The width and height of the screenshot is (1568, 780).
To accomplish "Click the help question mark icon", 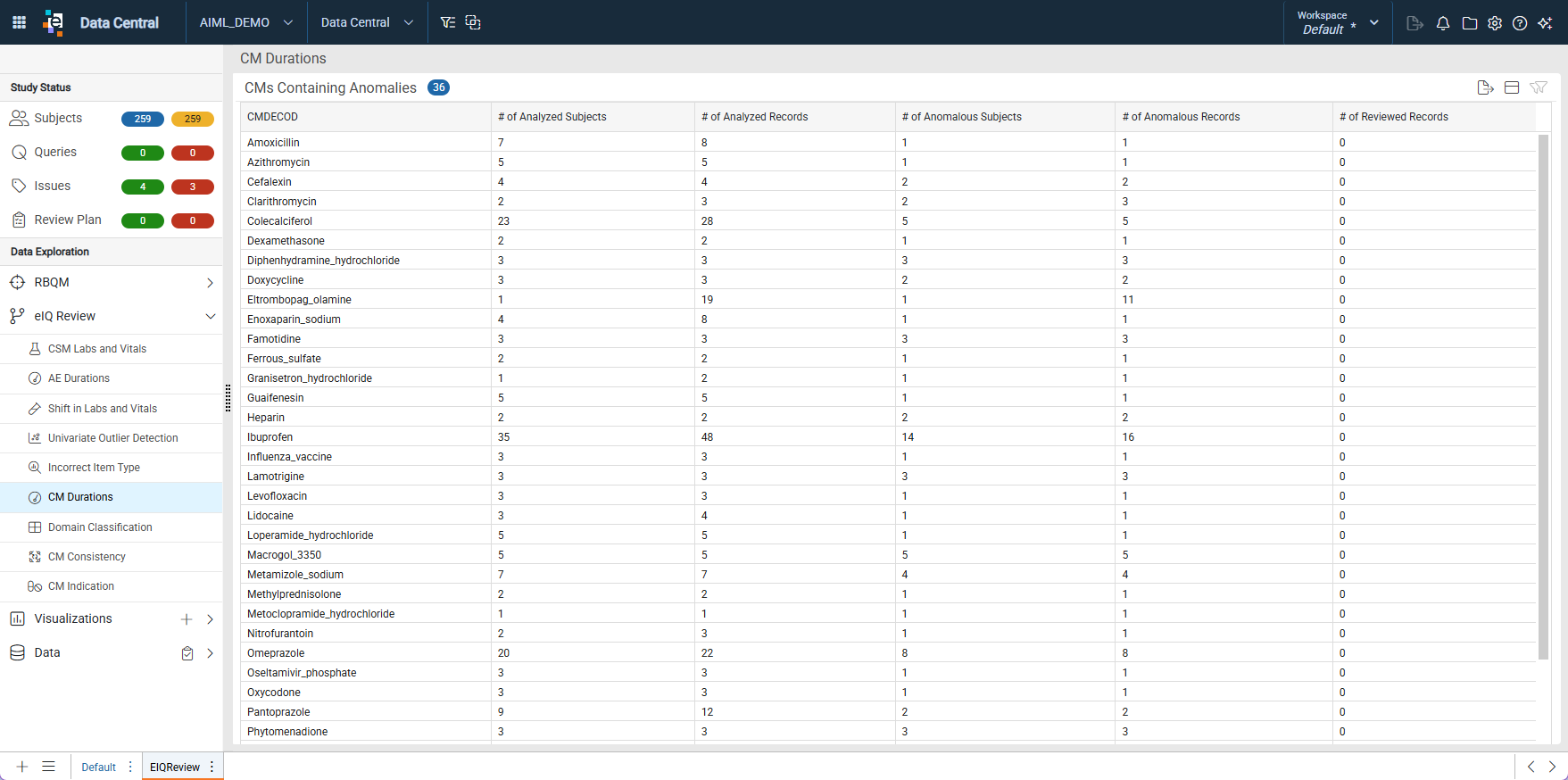I will [x=1520, y=23].
